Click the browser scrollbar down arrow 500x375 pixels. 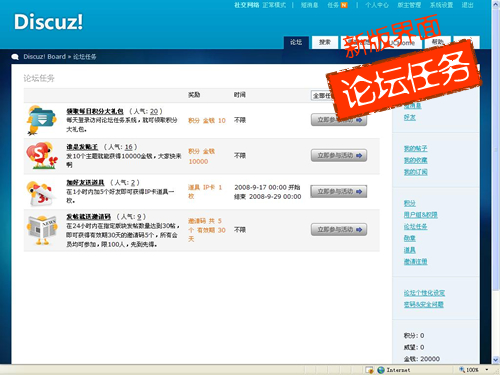[x=496, y=360]
